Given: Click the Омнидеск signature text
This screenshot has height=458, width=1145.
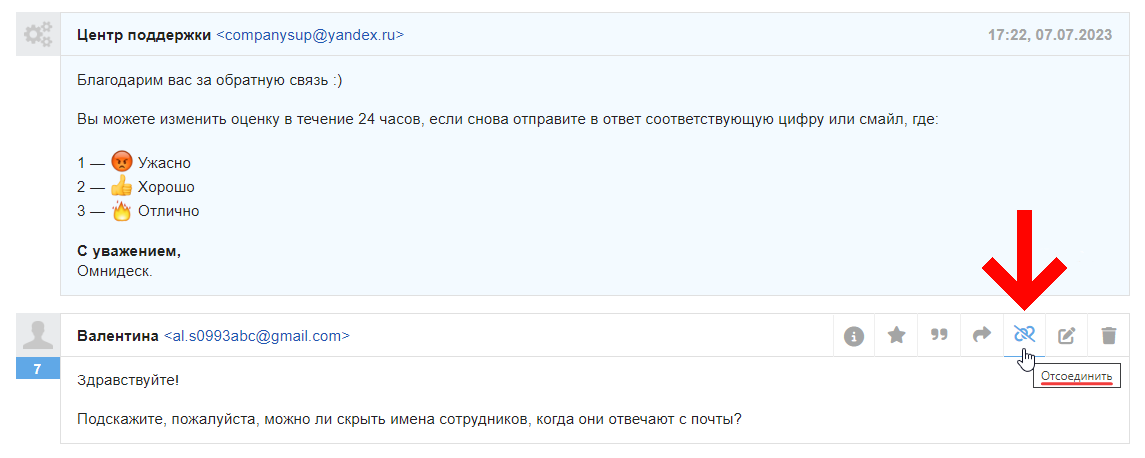Looking at the screenshot, I should [x=114, y=270].
